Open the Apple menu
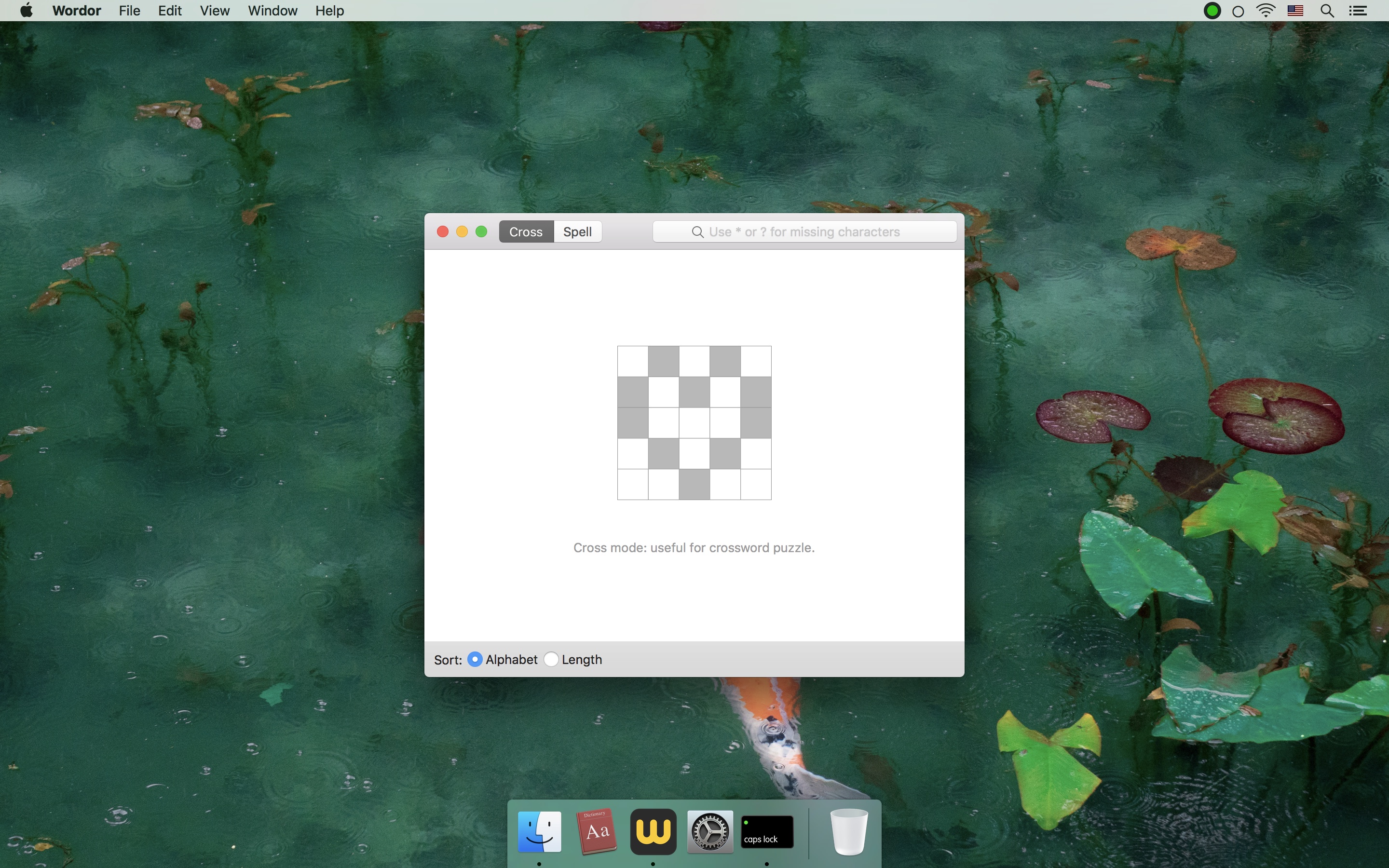The width and height of the screenshot is (1389, 868). pyautogui.click(x=27, y=10)
